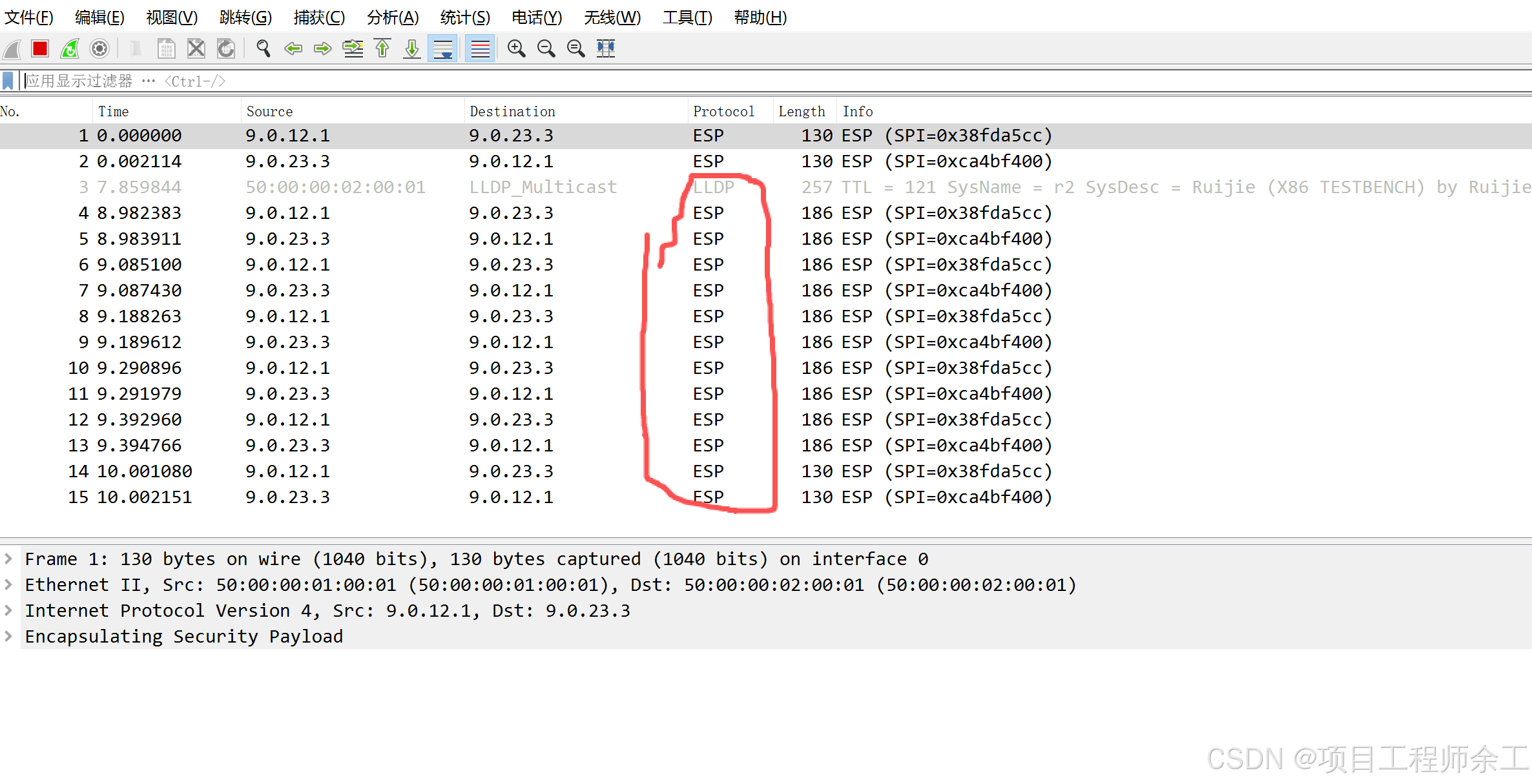Zoom in on packet list text

[x=516, y=48]
